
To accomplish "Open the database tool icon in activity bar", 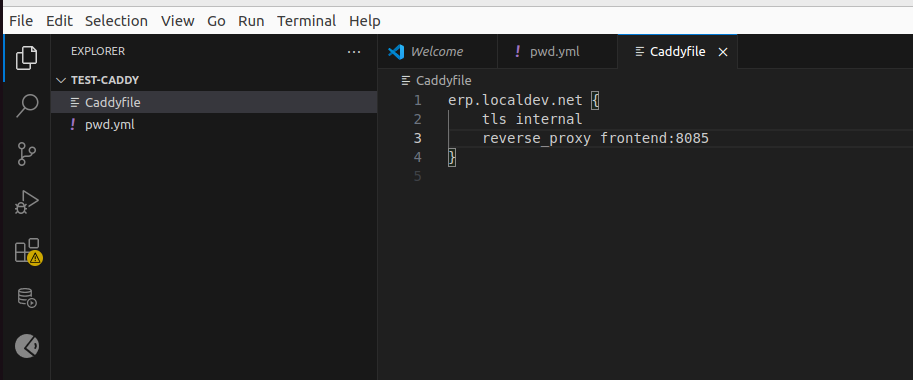I will 26,298.
